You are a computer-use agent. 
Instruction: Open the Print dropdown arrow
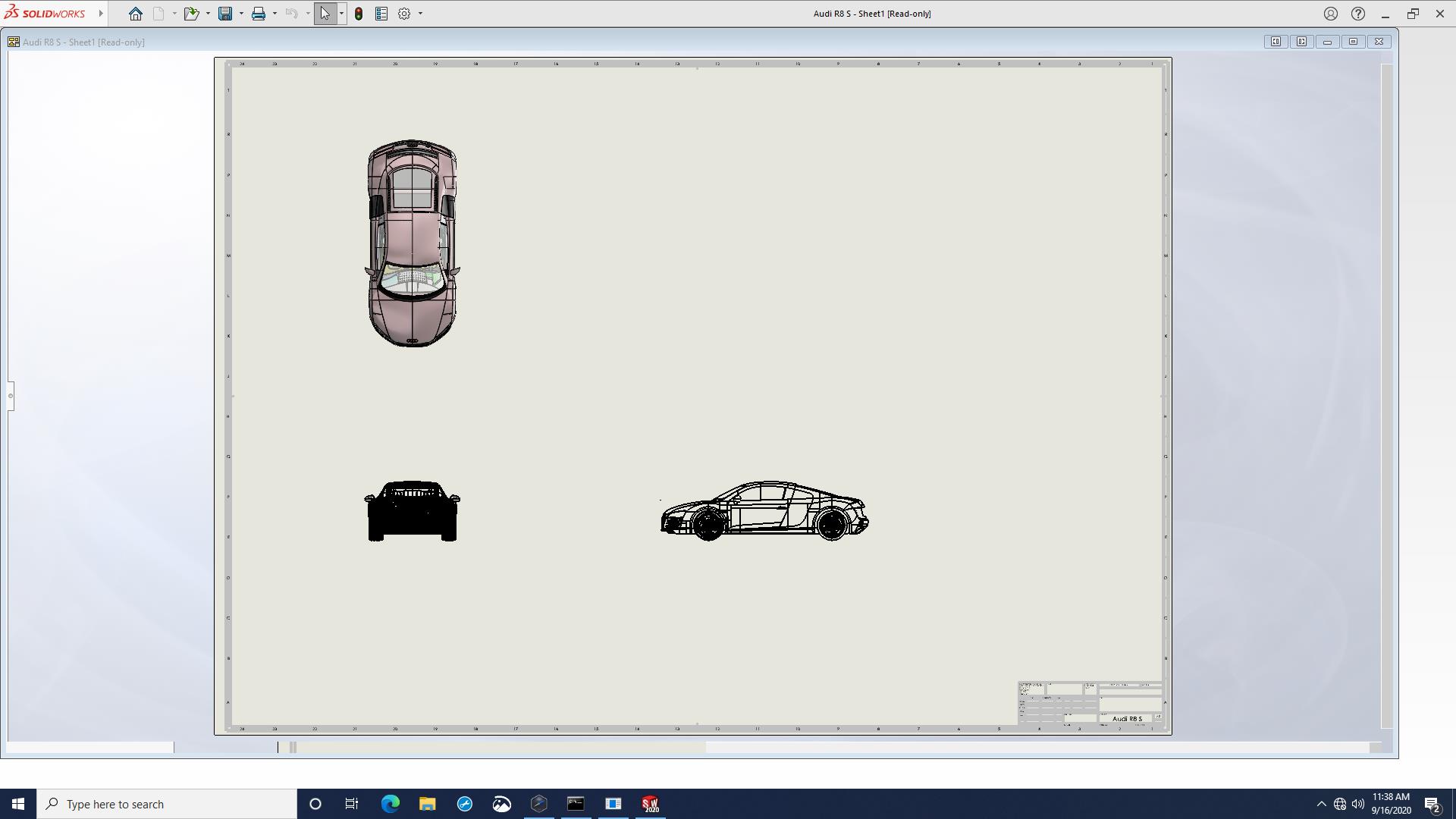(275, 14)
